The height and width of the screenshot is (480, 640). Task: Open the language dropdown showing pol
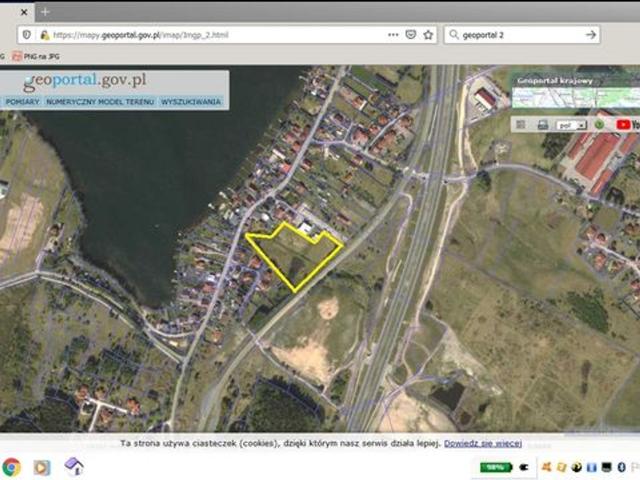coord(571,125)
